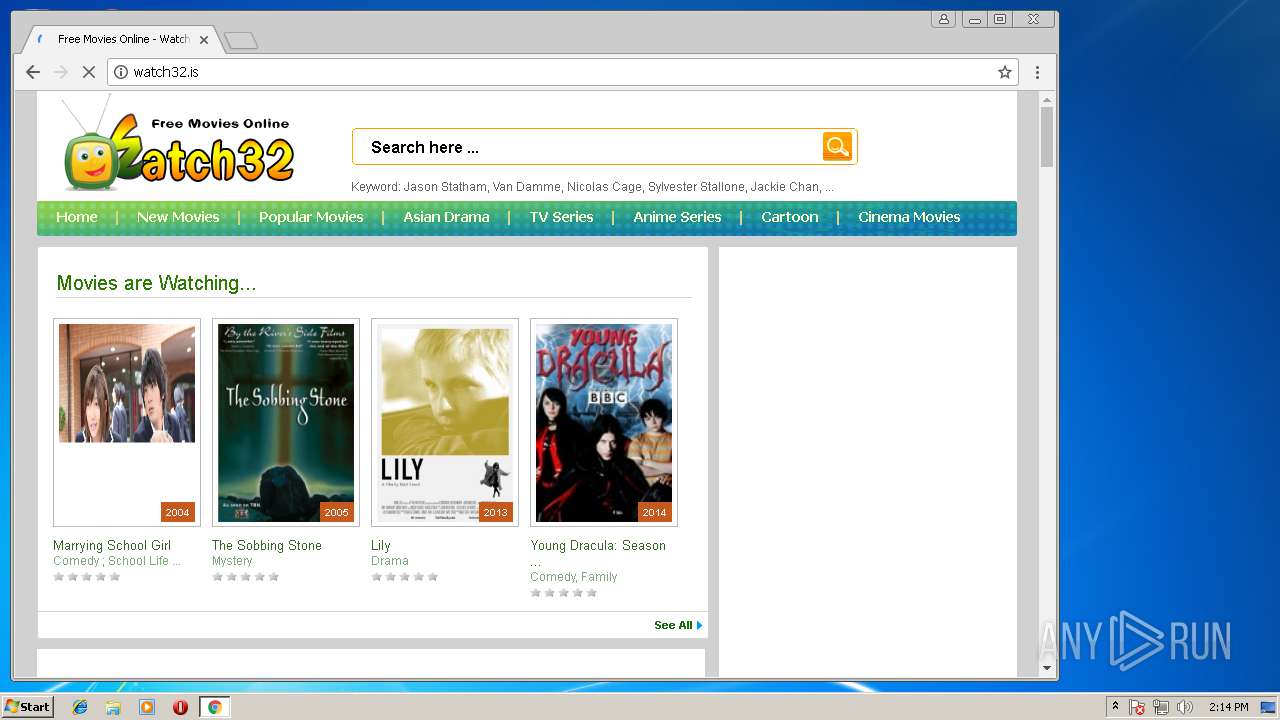Click the browser forward arrow

(x=61, y=72)
